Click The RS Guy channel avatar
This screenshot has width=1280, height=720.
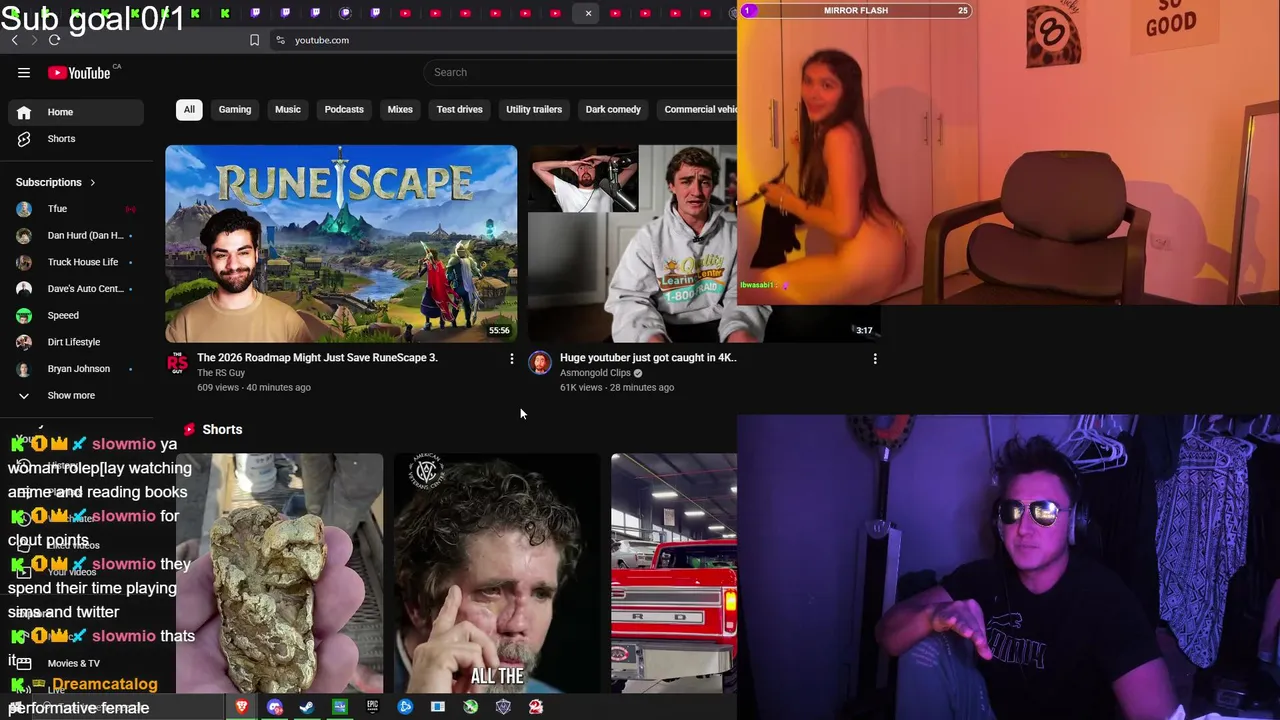(177, 362)
